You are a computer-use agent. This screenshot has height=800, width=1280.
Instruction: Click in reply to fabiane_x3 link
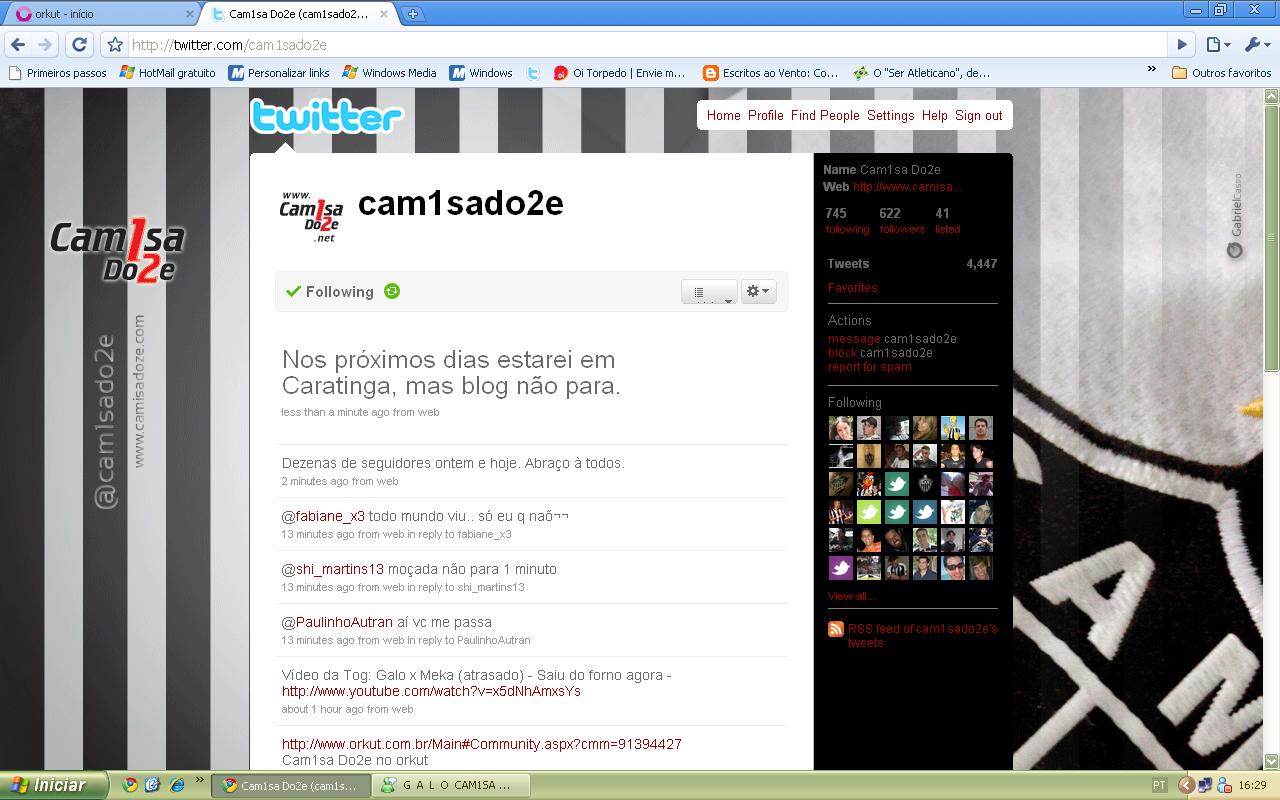[x=459, y=534]
